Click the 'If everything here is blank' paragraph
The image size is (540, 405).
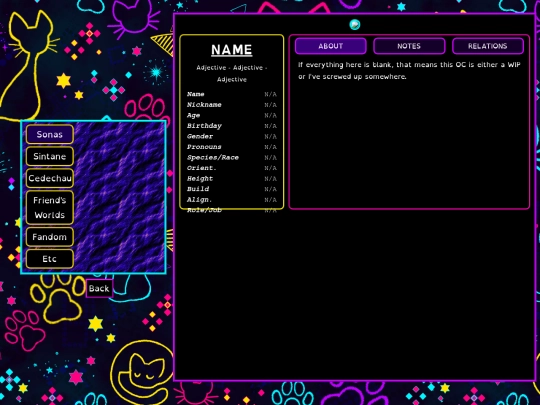[409, 71]
